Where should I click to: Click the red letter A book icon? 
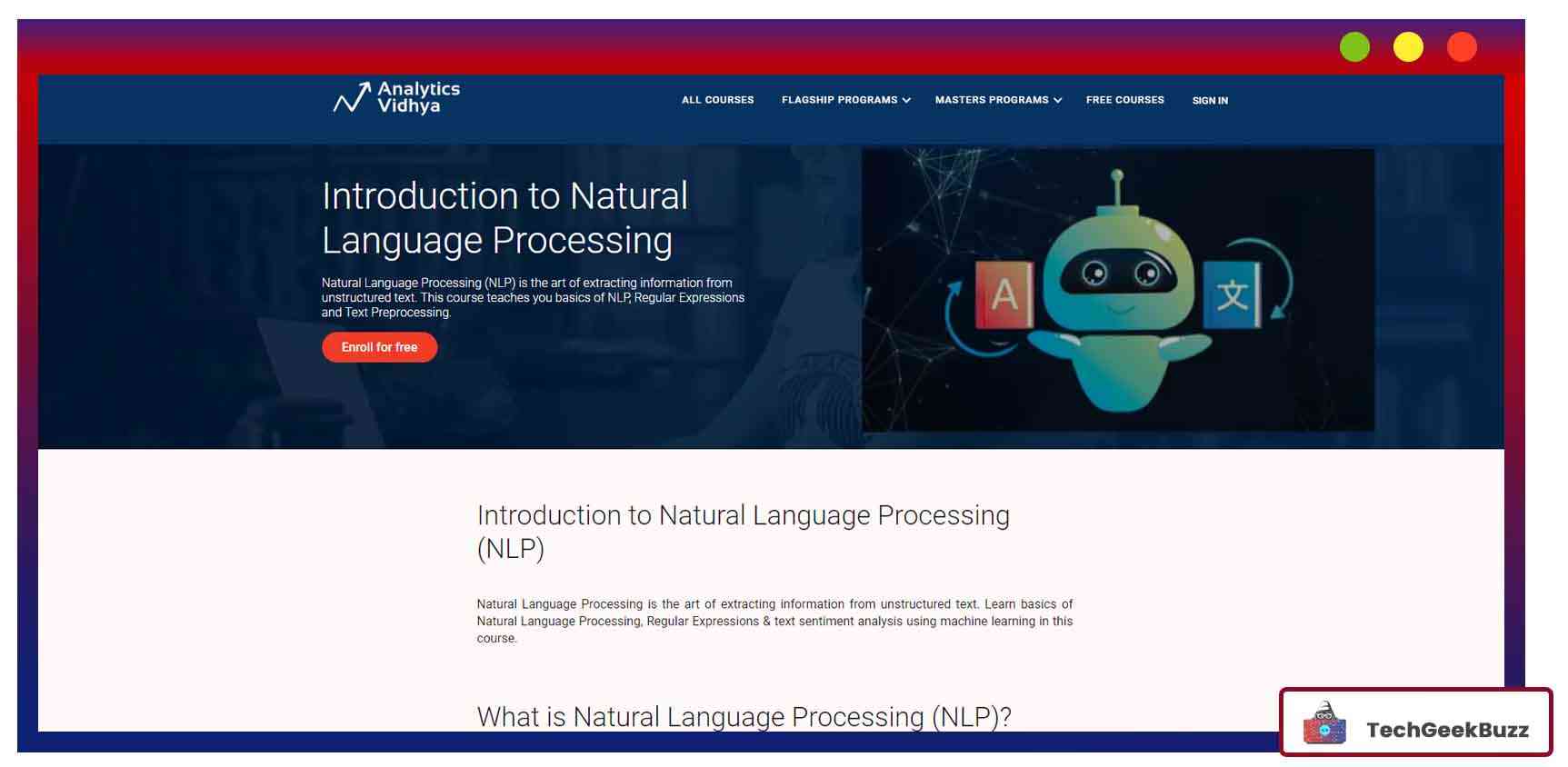[x=1004, y=294]
